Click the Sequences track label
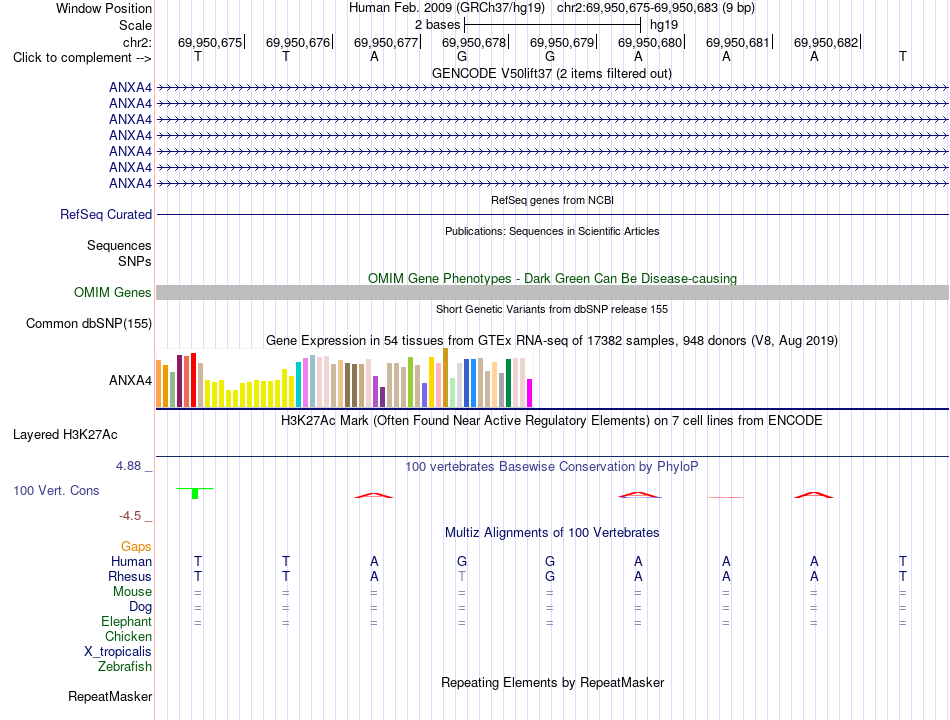The height and width of the screenshot is (720, 950). point(119,245)
